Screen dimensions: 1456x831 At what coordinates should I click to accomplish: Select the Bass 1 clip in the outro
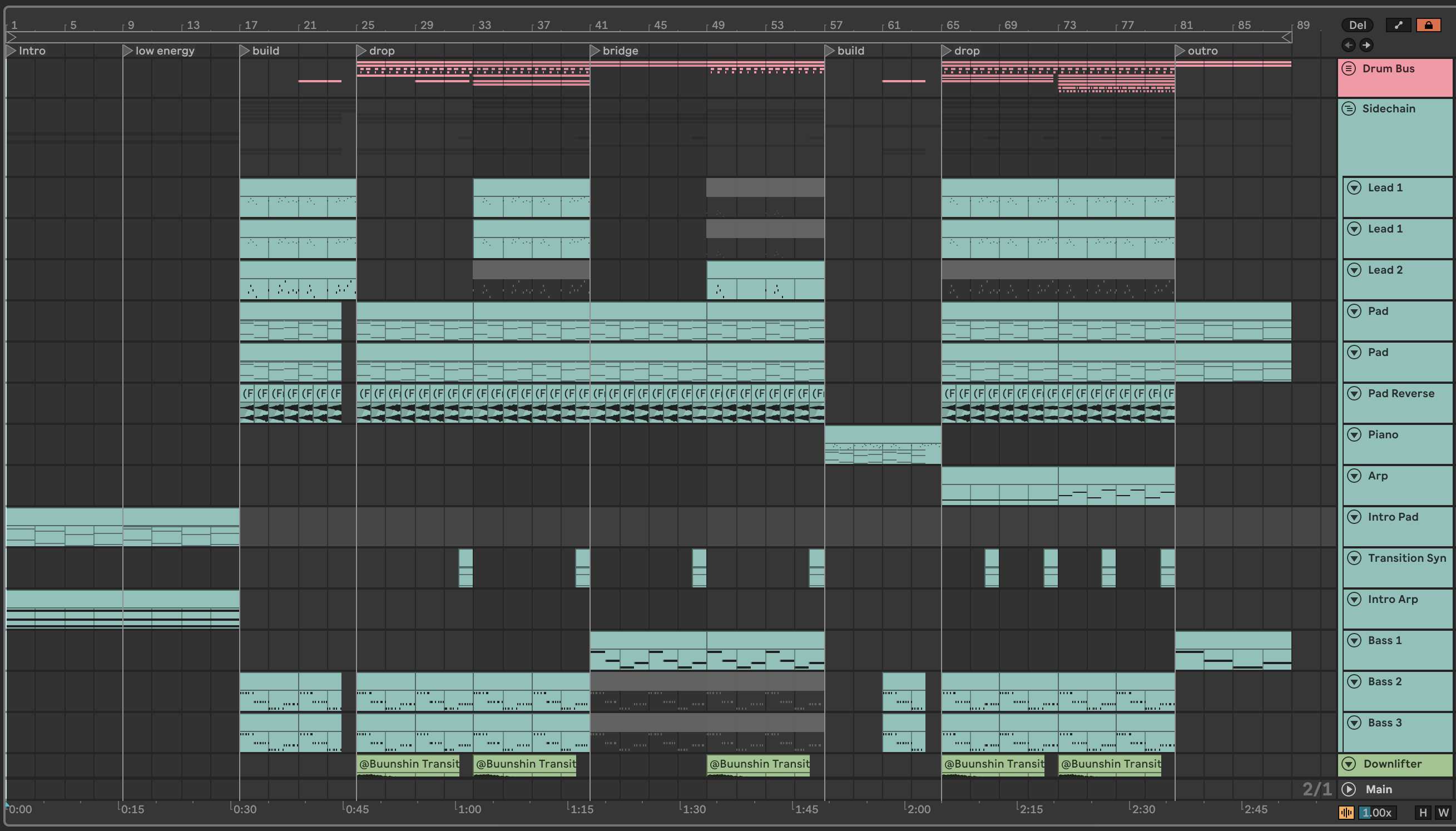pyautogui.click(x=1233, y=650)
